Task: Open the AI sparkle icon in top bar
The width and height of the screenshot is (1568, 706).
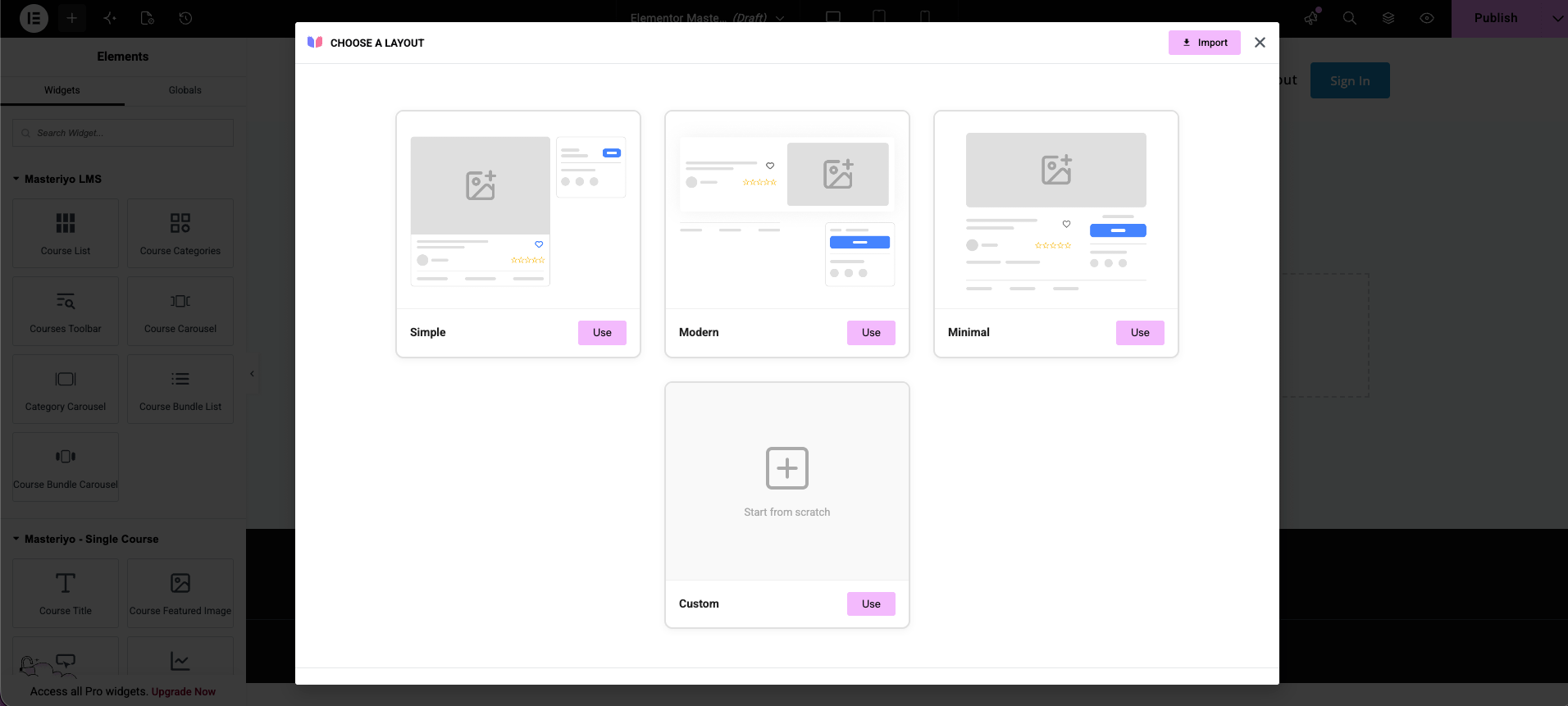Action: pos(110,18)
